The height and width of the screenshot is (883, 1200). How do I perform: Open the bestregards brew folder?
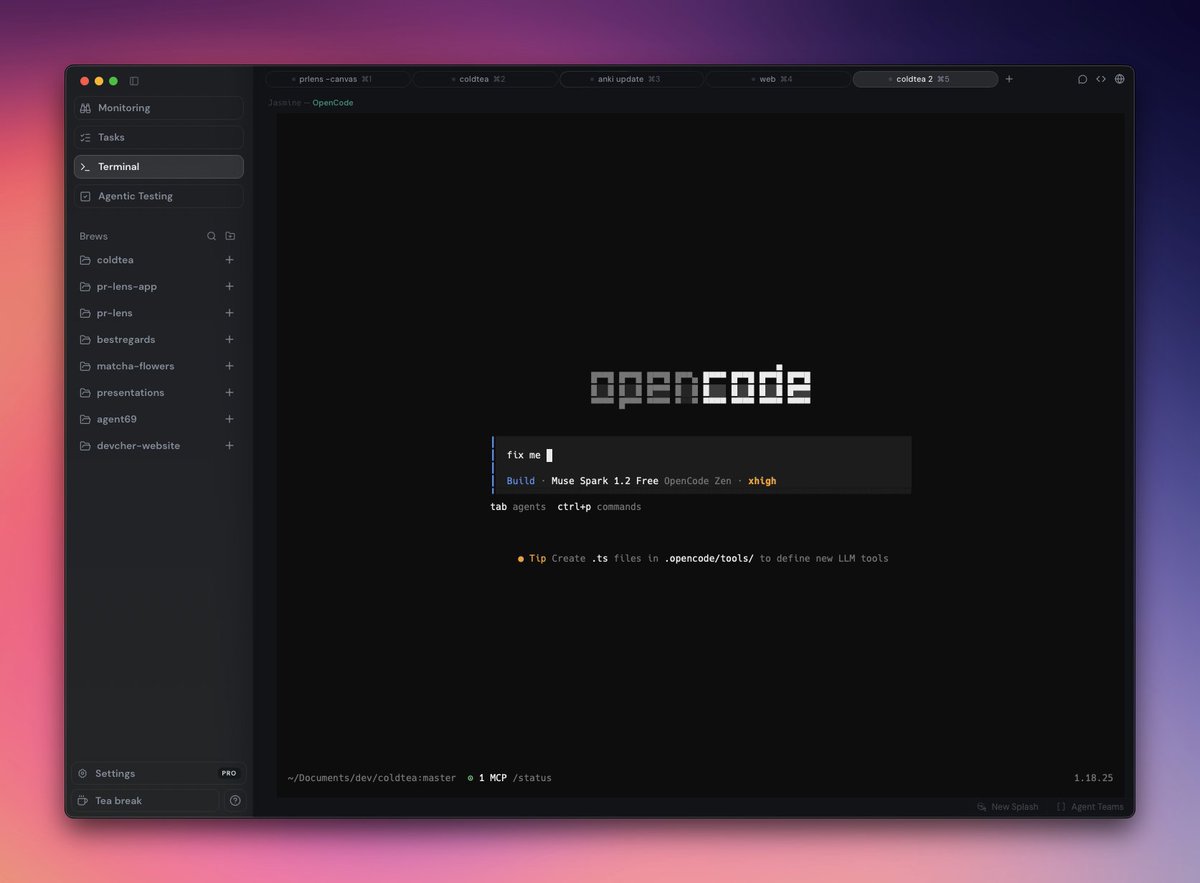[126, 339]
